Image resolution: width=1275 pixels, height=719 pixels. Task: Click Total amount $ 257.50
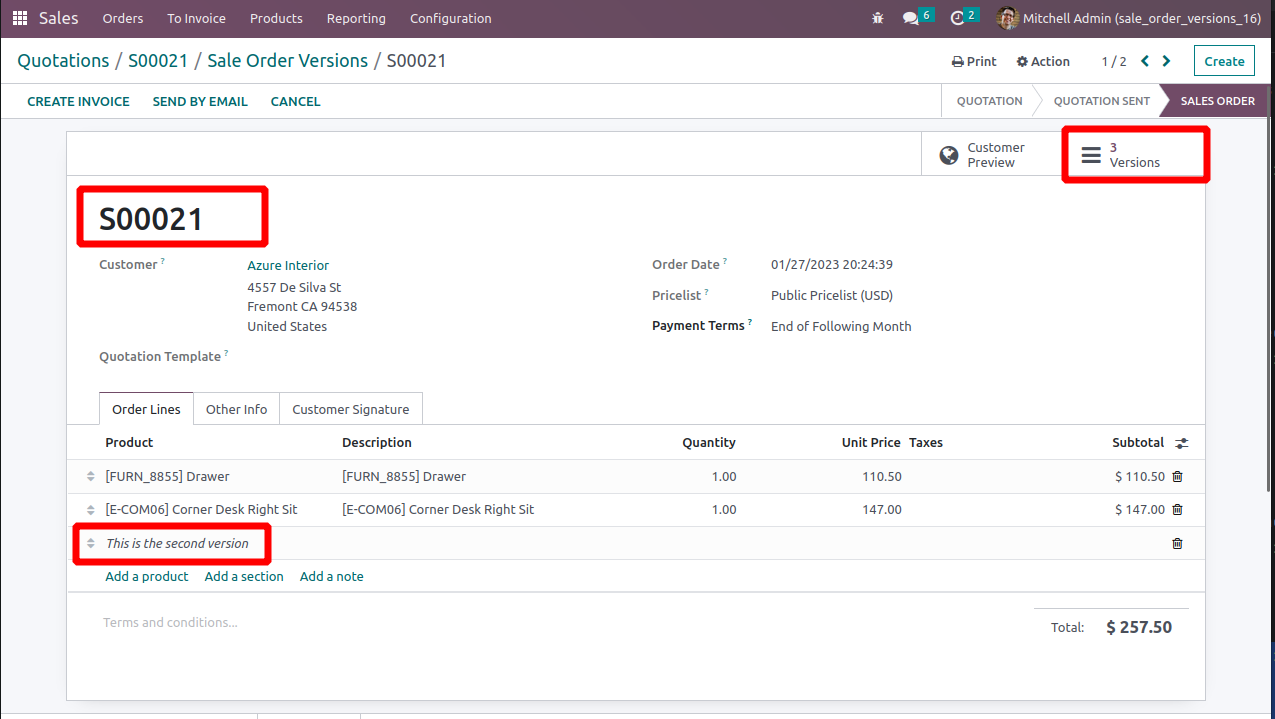click(1139, 627)
